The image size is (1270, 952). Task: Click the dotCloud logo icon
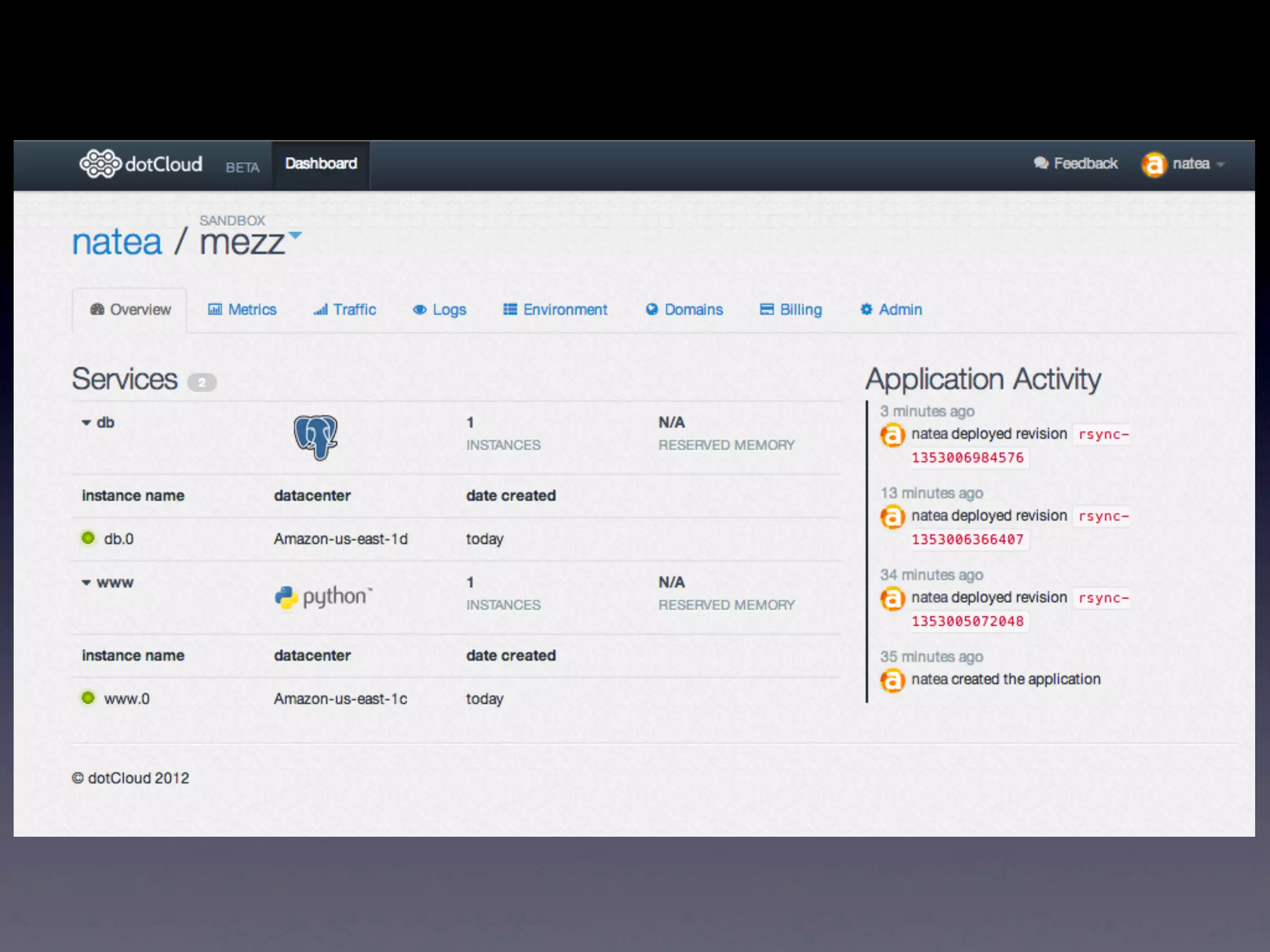(x=100, y=164)
